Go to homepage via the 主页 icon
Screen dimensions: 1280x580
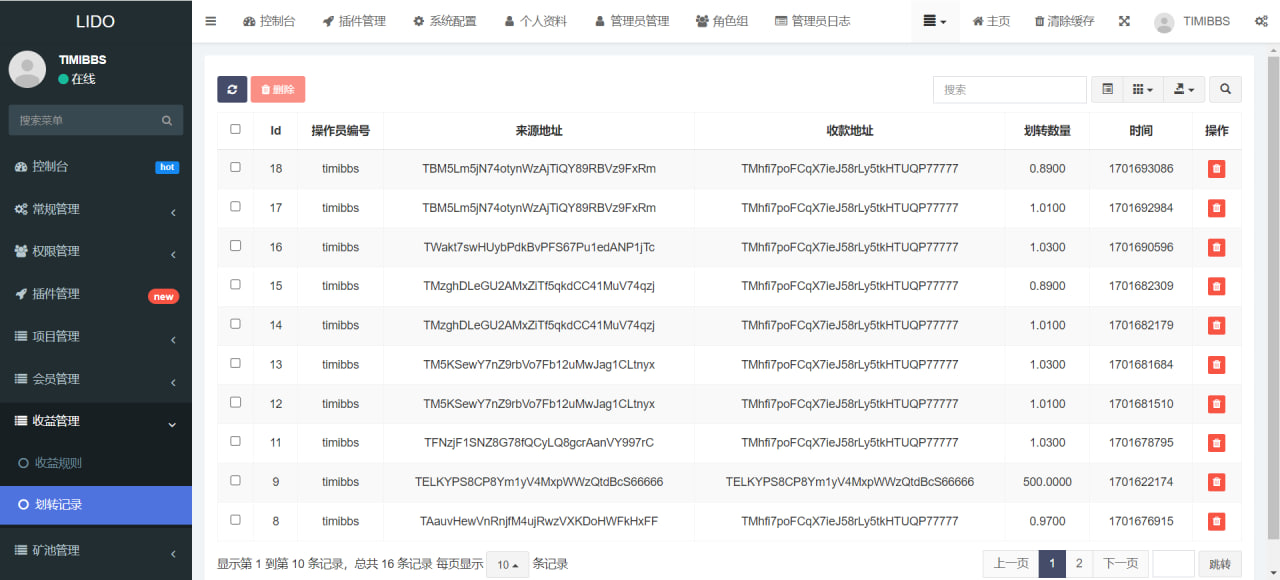tap(990, 20)
